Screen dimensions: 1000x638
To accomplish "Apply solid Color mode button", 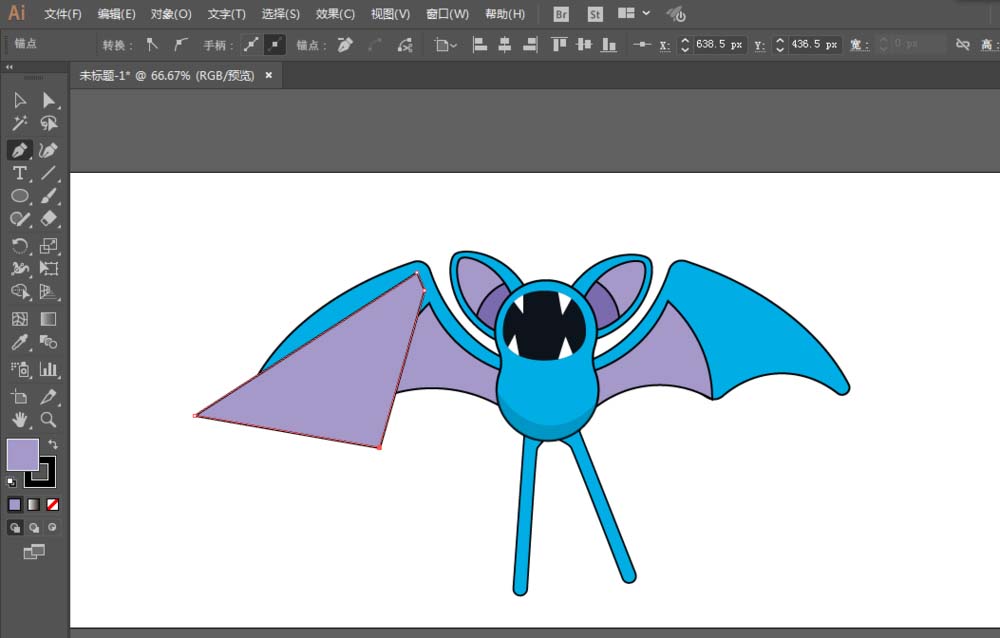I will tap(15, 505).
